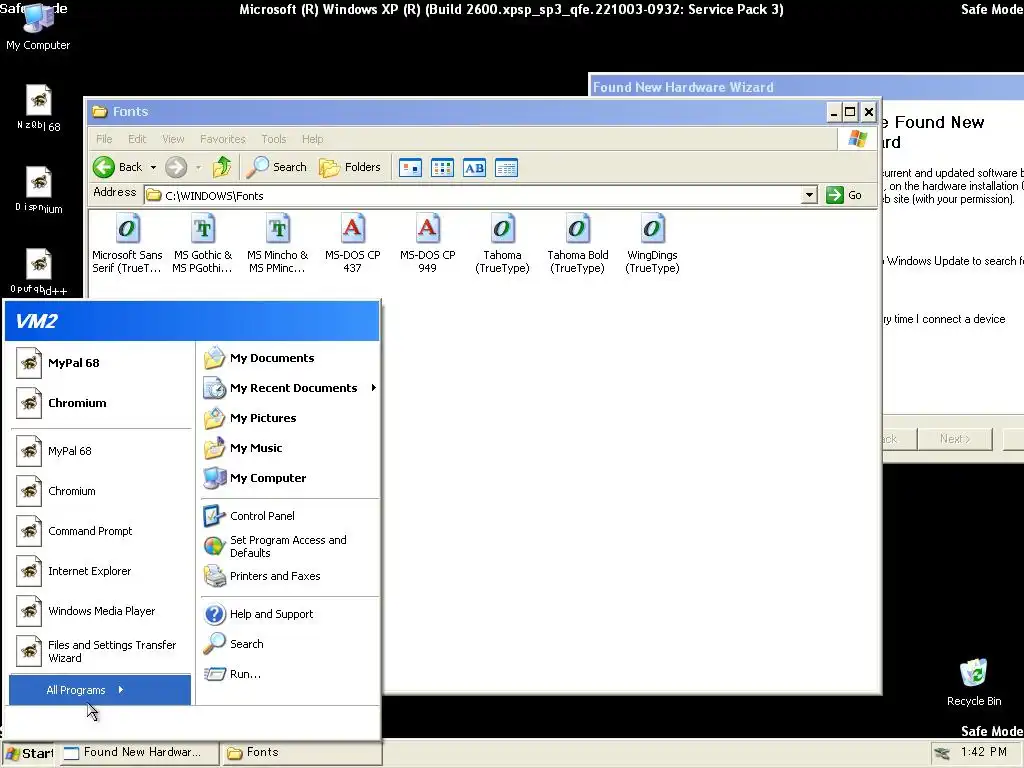The width and height of the screenshot is (1024, 768).
Task: Open the Tahoma Bold (TrueType) font
Action: click(x=578, y=244)
